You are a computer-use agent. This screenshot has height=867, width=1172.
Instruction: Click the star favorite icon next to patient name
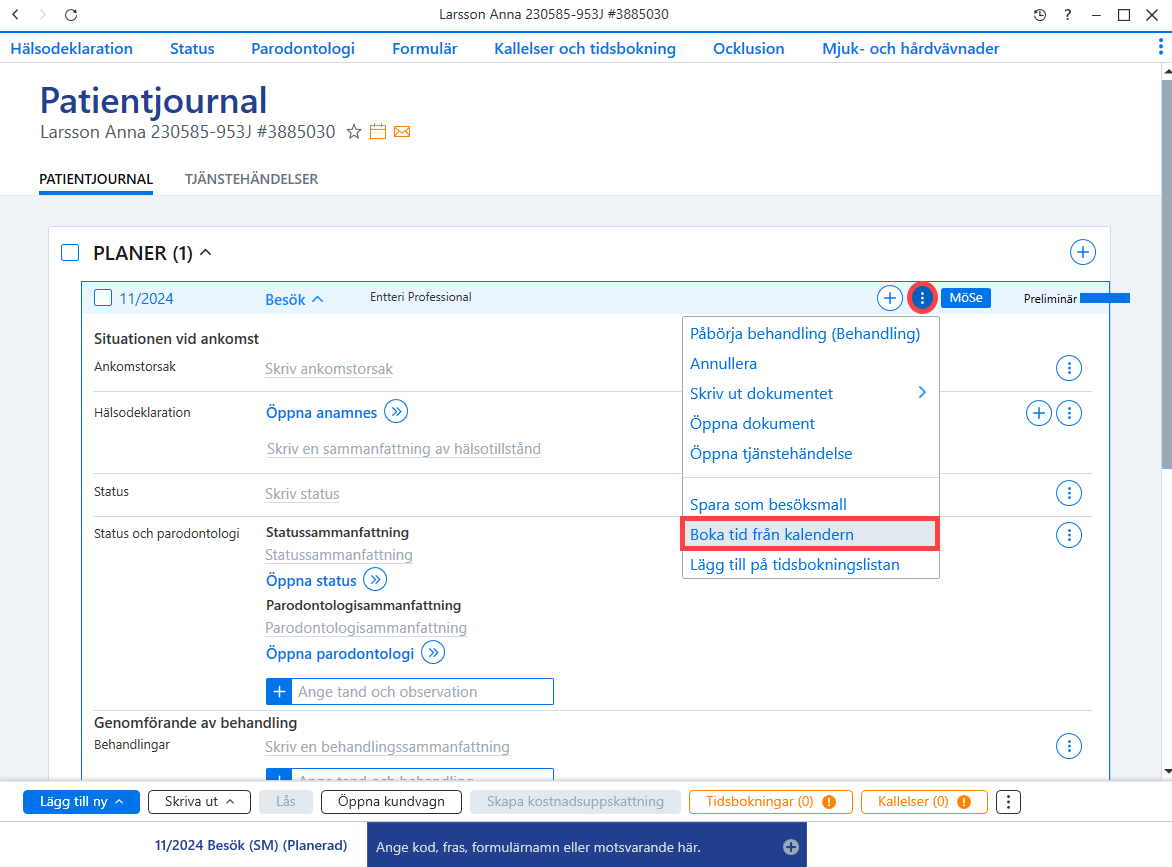pos(354,132)
